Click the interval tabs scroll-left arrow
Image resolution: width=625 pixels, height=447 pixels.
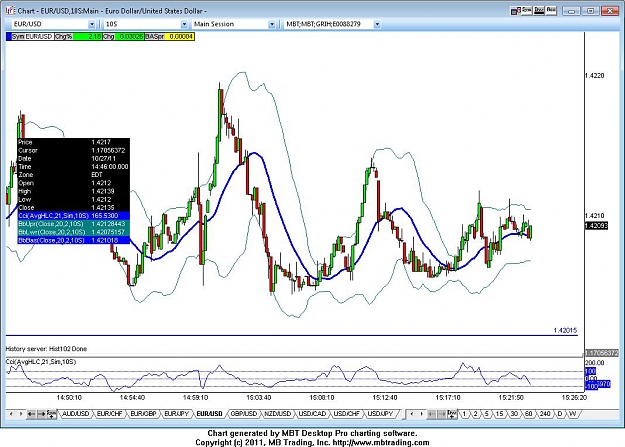click(411, 414)
